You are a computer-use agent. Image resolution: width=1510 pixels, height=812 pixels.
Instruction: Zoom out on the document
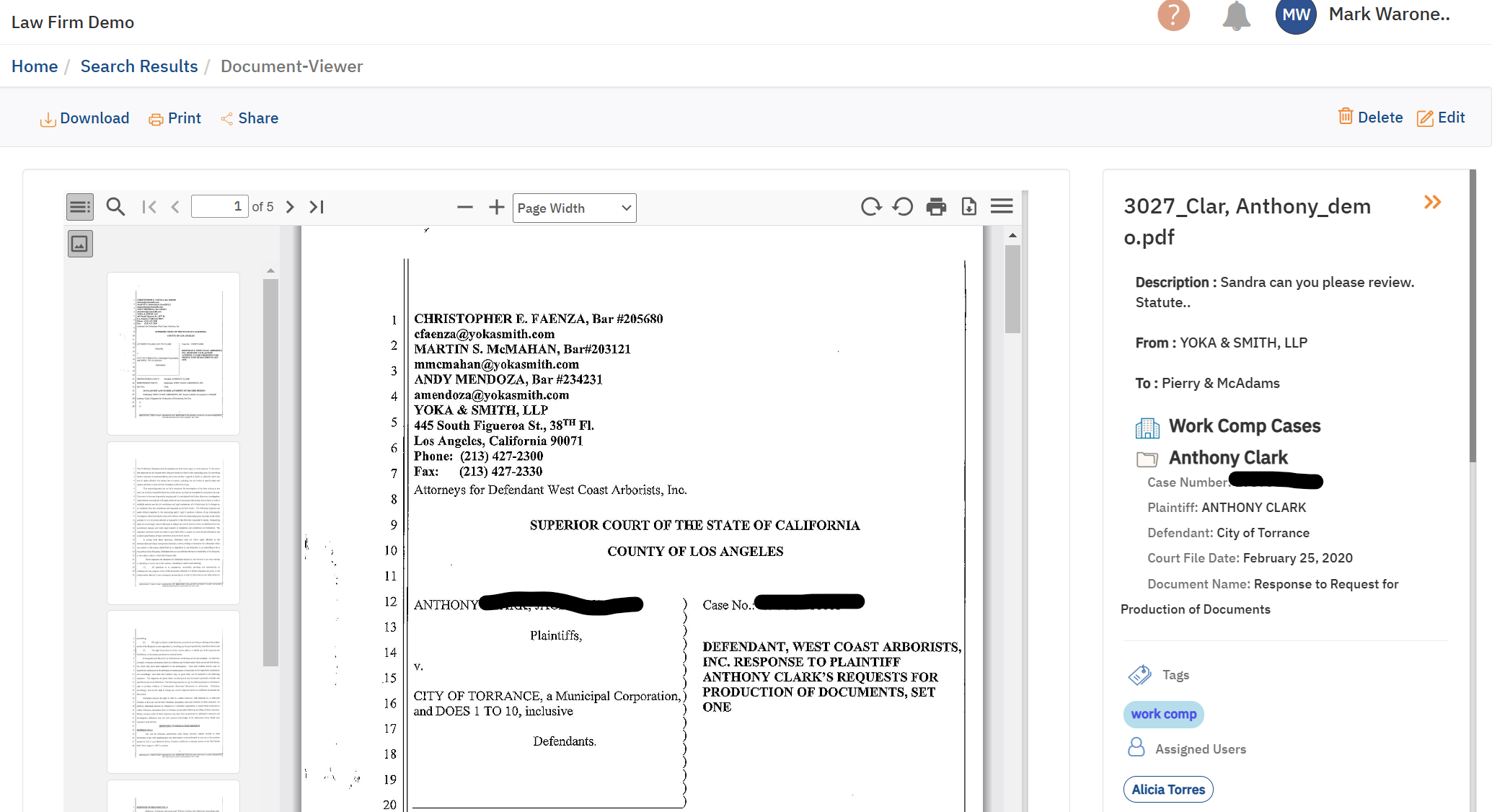[x=465, y=208]
